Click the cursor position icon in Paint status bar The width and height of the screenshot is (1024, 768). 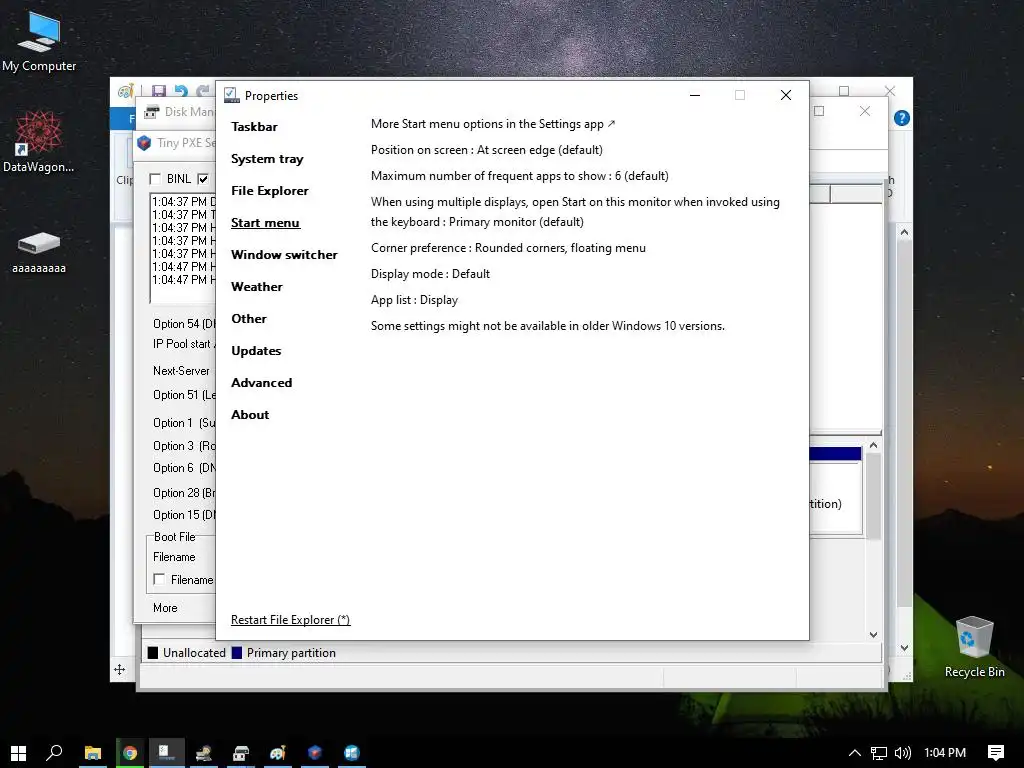[x=120, y=669]
